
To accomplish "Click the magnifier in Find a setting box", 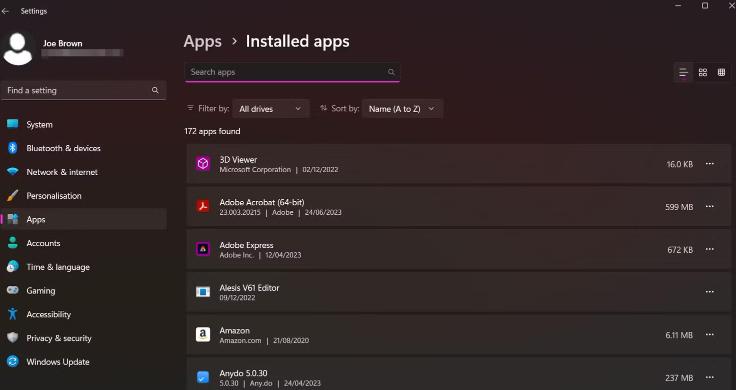I will tap(155, 90).
